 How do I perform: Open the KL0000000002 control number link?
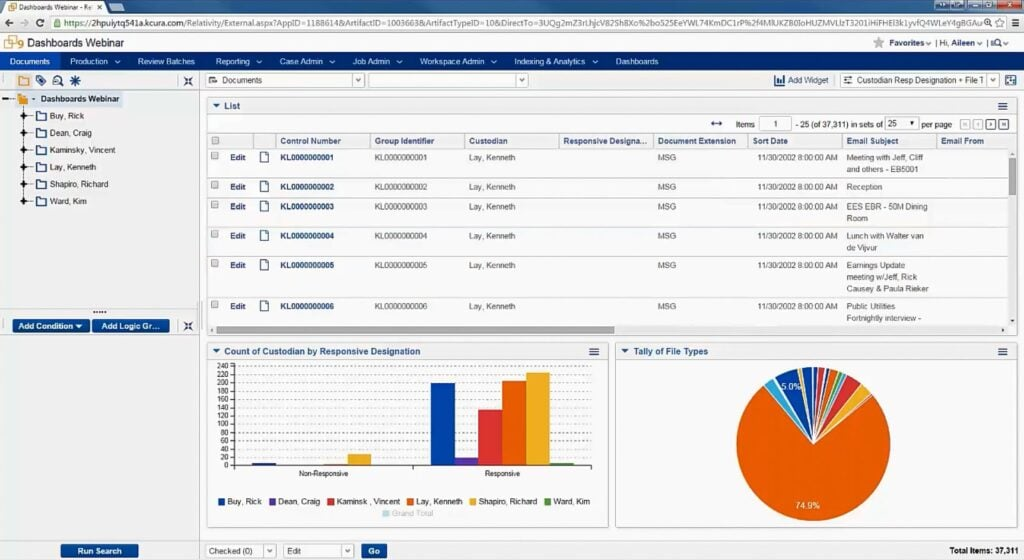click(x=307, y=187)
